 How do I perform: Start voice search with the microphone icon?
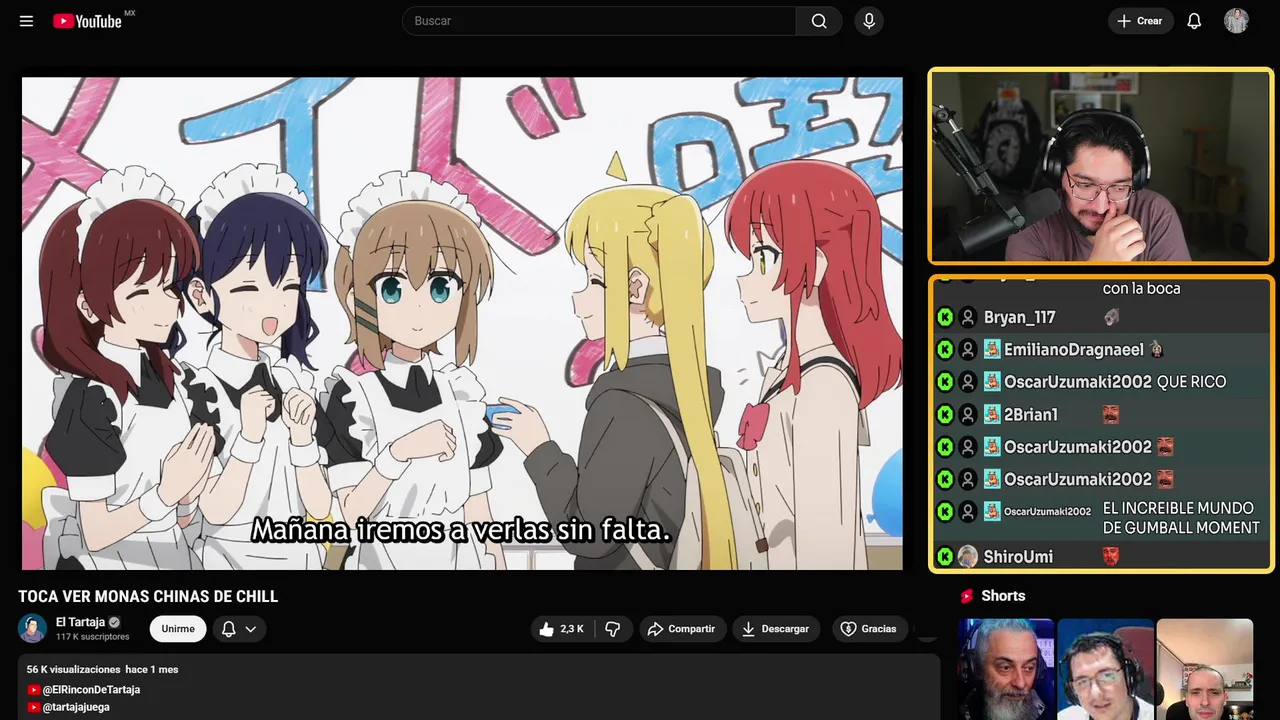point(868,21)
